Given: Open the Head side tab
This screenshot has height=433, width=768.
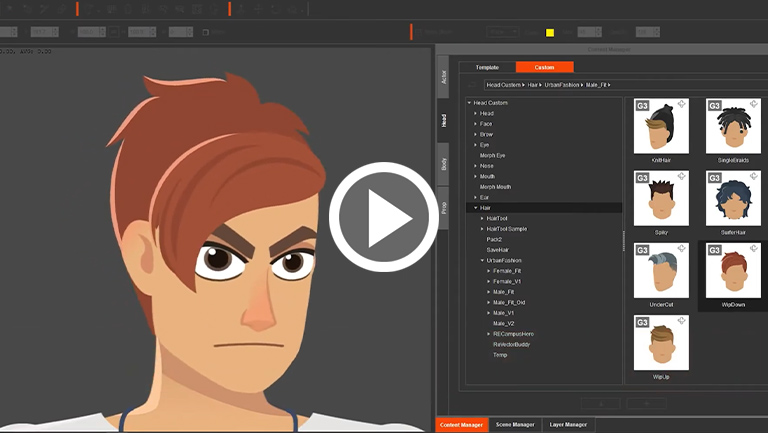Looking at the screenshot, I should [443, 120].
